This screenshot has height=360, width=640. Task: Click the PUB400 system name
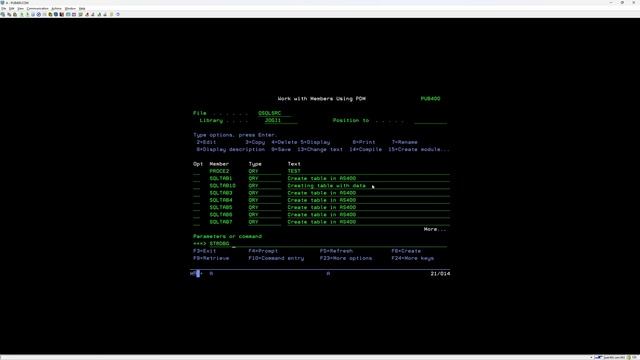coord(431,99)
